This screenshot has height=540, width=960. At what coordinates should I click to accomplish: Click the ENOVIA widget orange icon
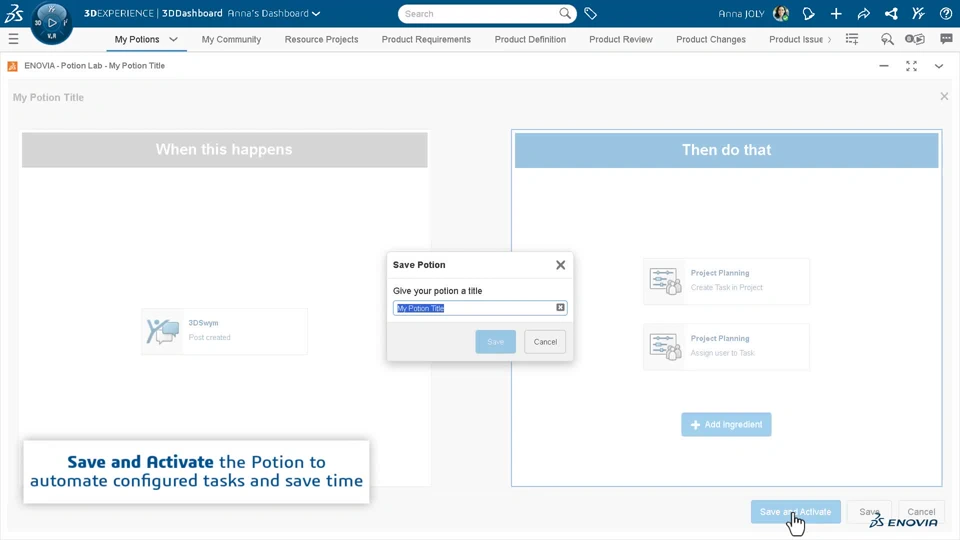pyautogui.click(x=12, y=66)
